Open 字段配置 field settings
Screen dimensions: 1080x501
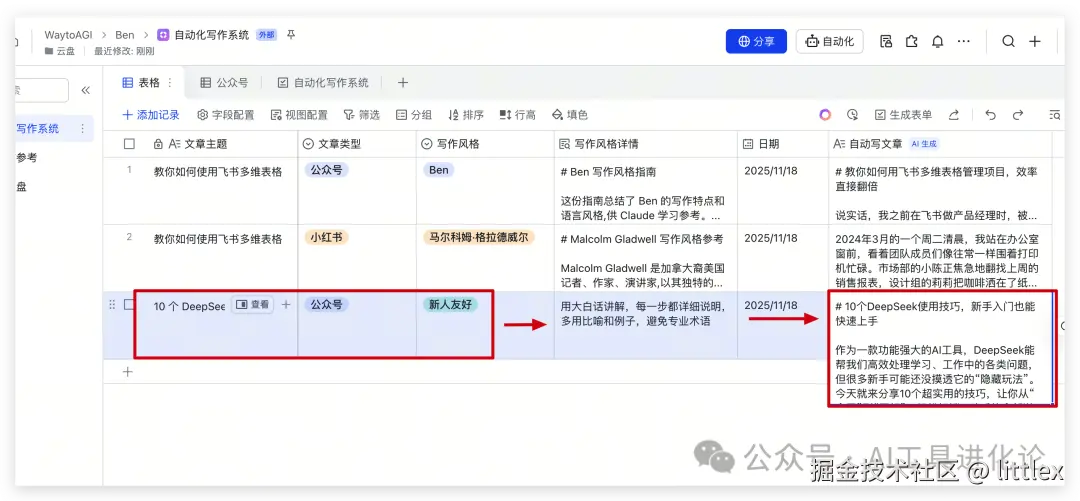click(x=226, y=115)
